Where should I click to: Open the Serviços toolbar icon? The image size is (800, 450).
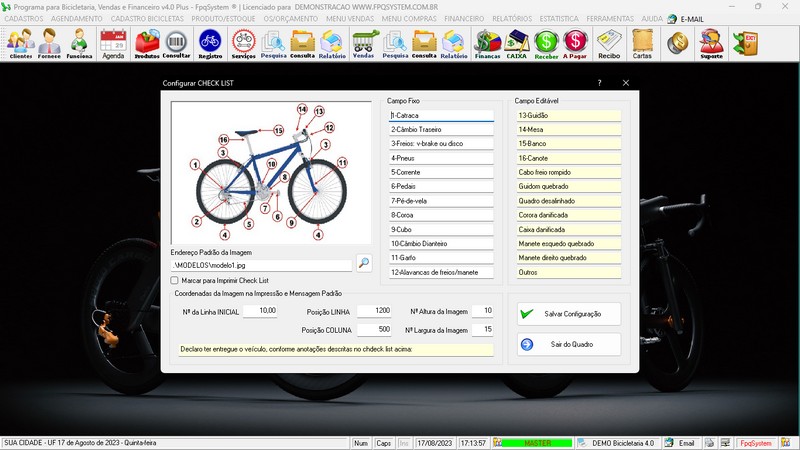pyautogui.click(x=243, y=44)
